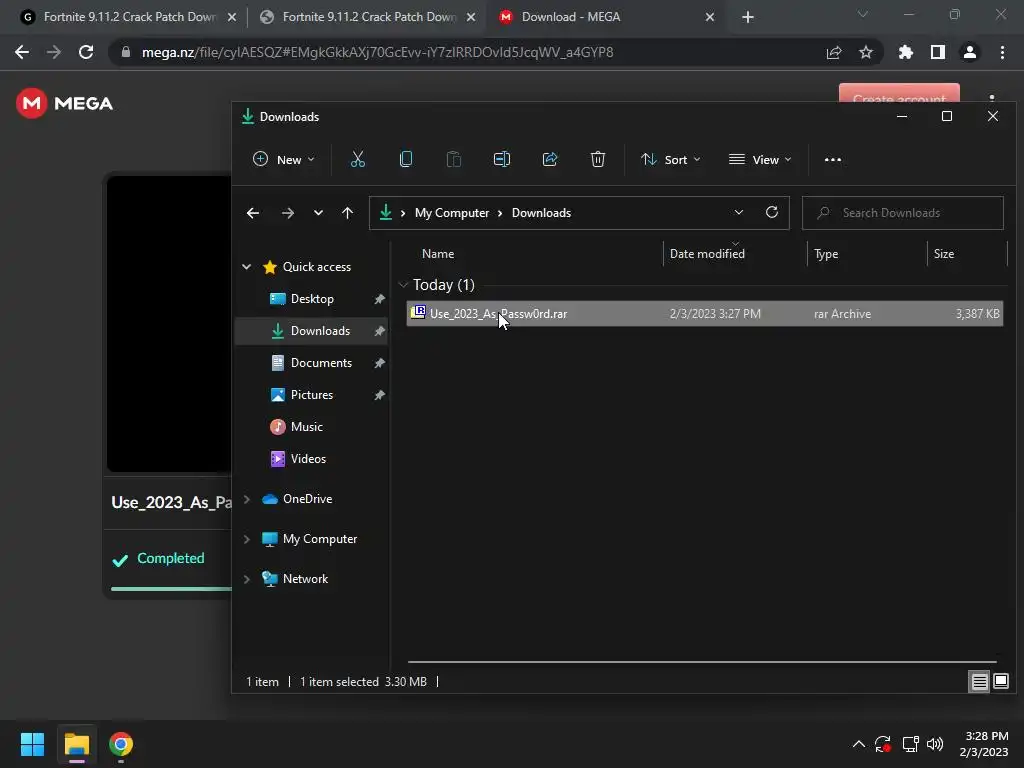
Task: Click the MEGA download progress bar
Action: 171,588
